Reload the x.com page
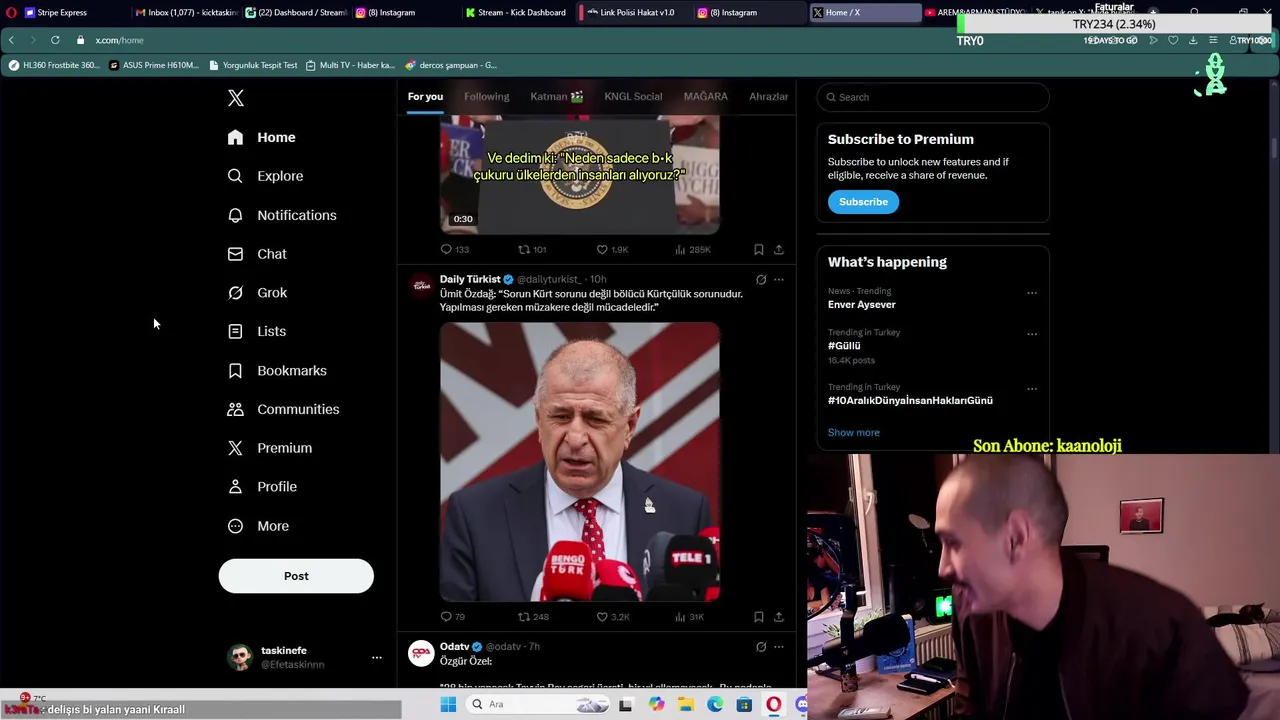This screenshot has width=1280, height=720. (x=55, y=40)
